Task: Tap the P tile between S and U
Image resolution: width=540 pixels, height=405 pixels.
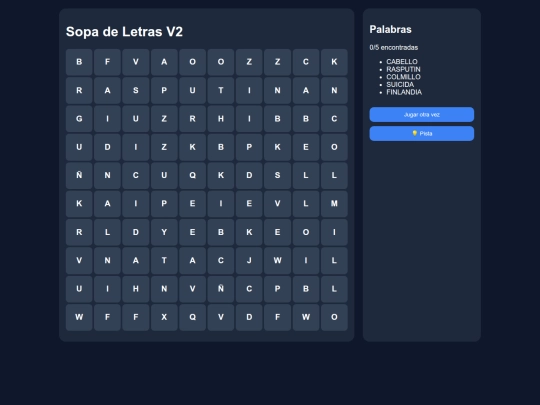Action: pyautogui.click(x=164, y=90)
